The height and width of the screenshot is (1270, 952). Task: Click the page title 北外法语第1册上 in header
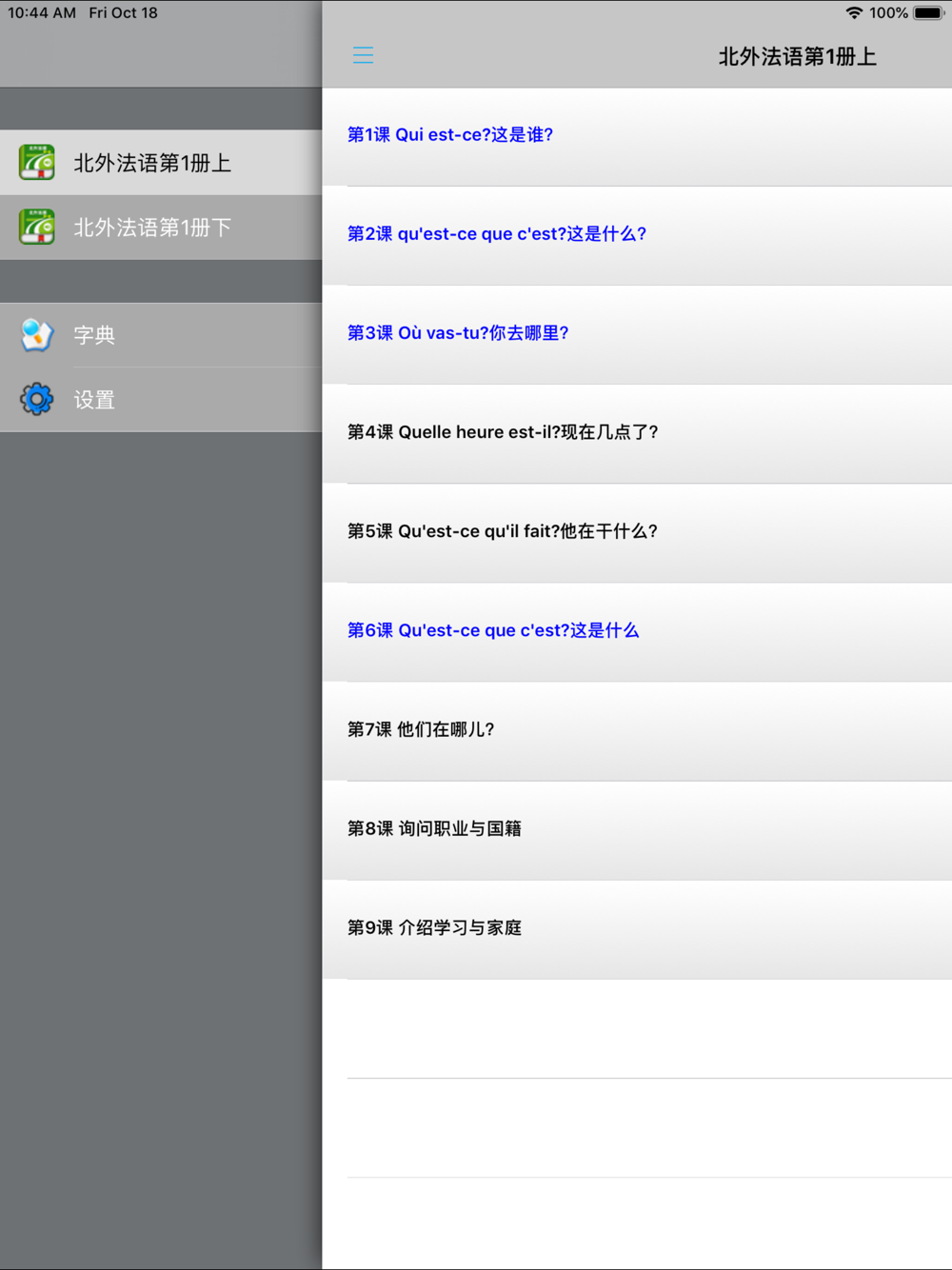click(x=798, y=57)
